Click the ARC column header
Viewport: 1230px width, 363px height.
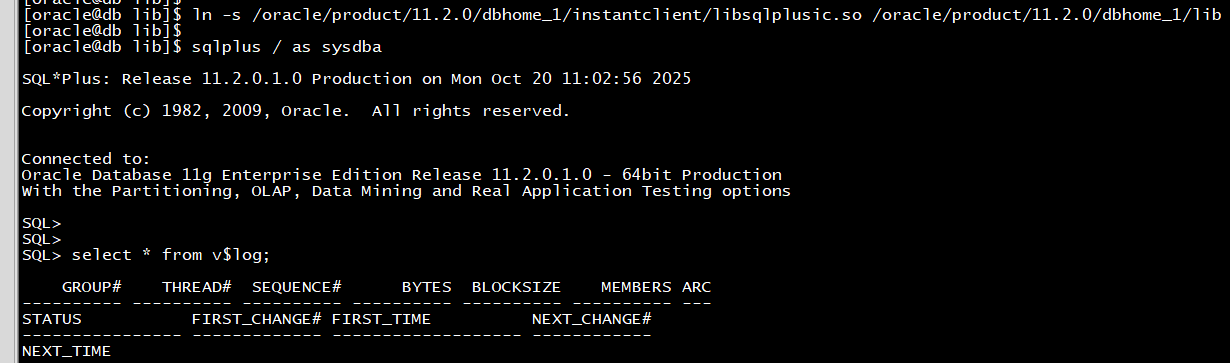[696, 287]
